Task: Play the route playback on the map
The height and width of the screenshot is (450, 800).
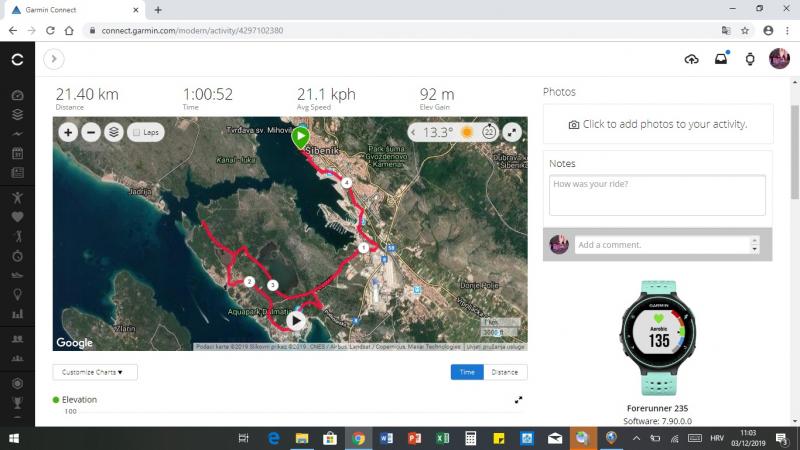Action: tap(297, 321)
